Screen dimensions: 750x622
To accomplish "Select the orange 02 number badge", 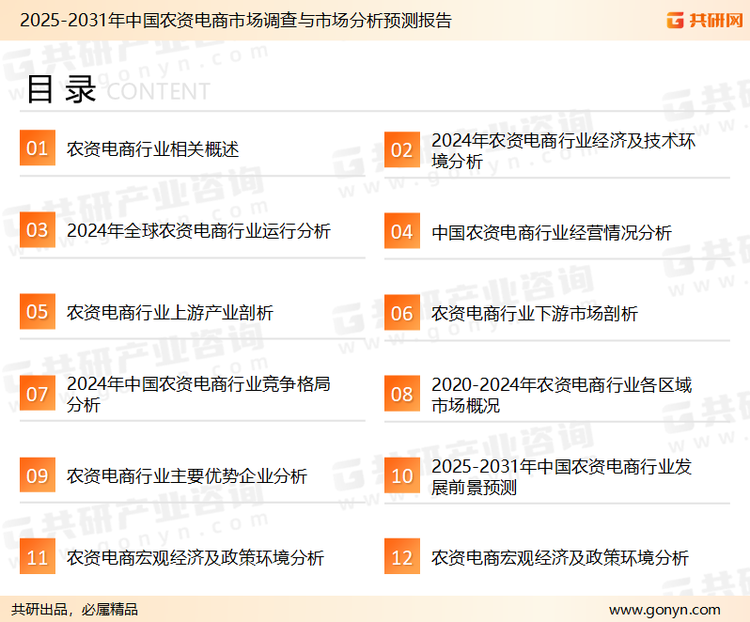I will (x=402, y=150).
